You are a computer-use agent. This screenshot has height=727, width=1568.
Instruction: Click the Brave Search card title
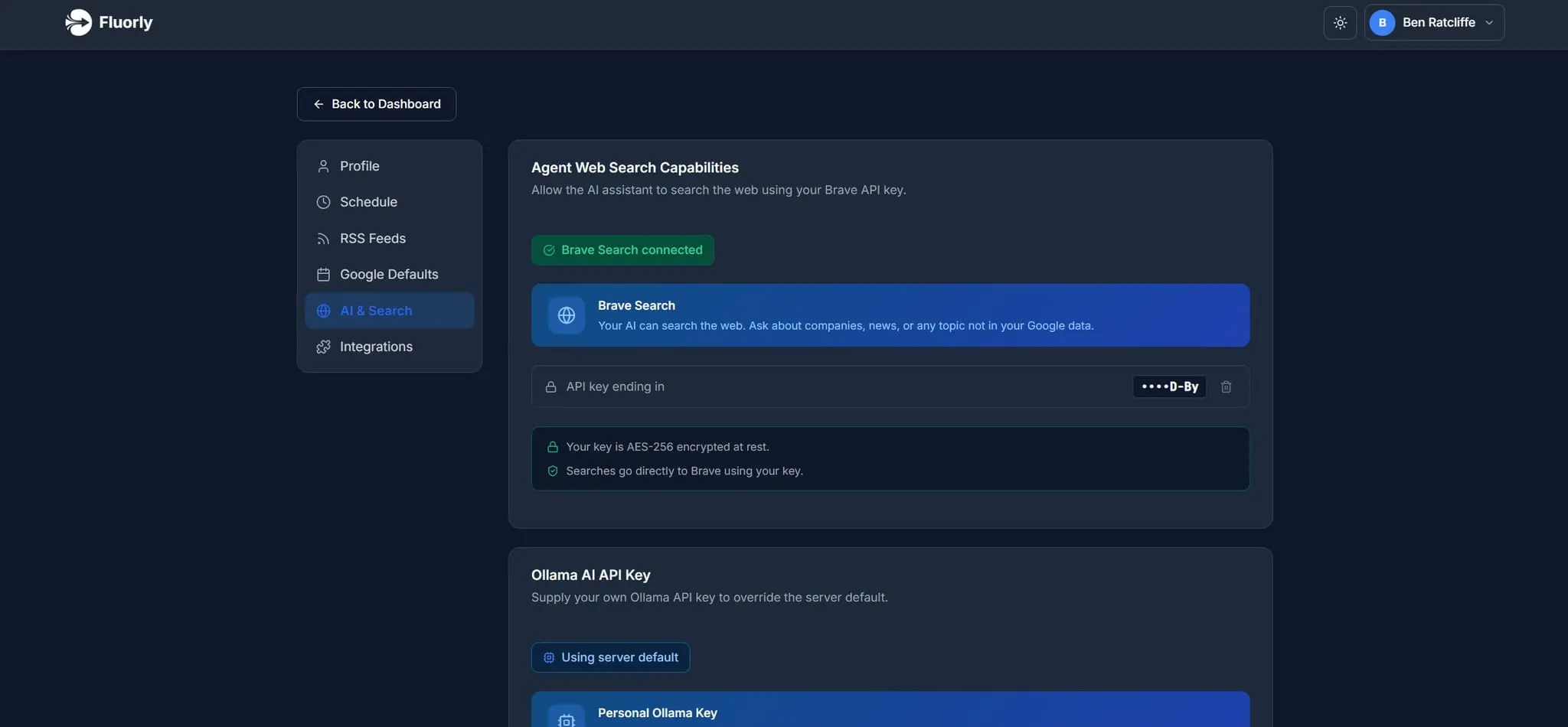[x=636, y=305]
